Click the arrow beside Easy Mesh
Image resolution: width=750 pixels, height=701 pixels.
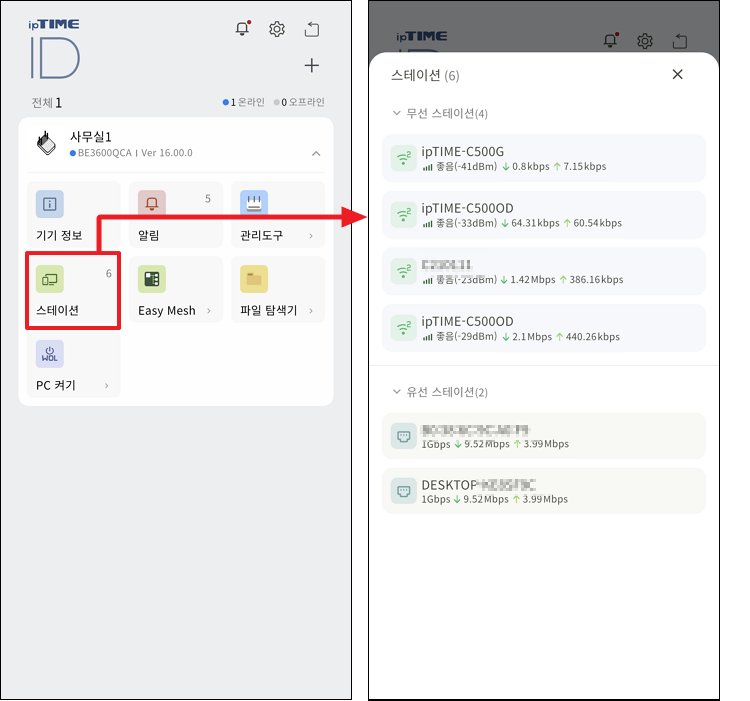tap(209, 311)
